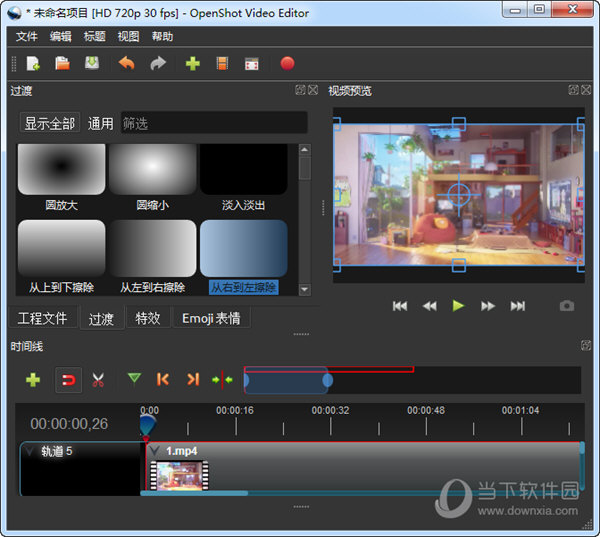Click the blue playhead marker on ruler
Screen dimensions: 600x537
pos(148,424)
